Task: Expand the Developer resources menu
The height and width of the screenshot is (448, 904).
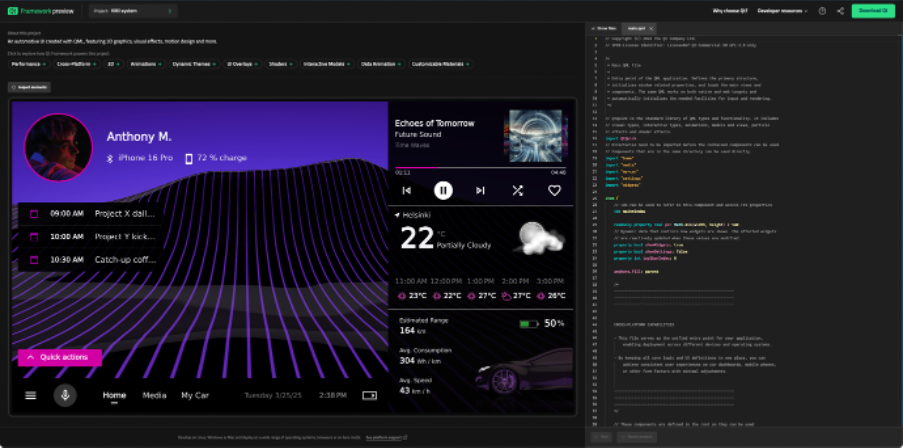Action: pos(782,11)
